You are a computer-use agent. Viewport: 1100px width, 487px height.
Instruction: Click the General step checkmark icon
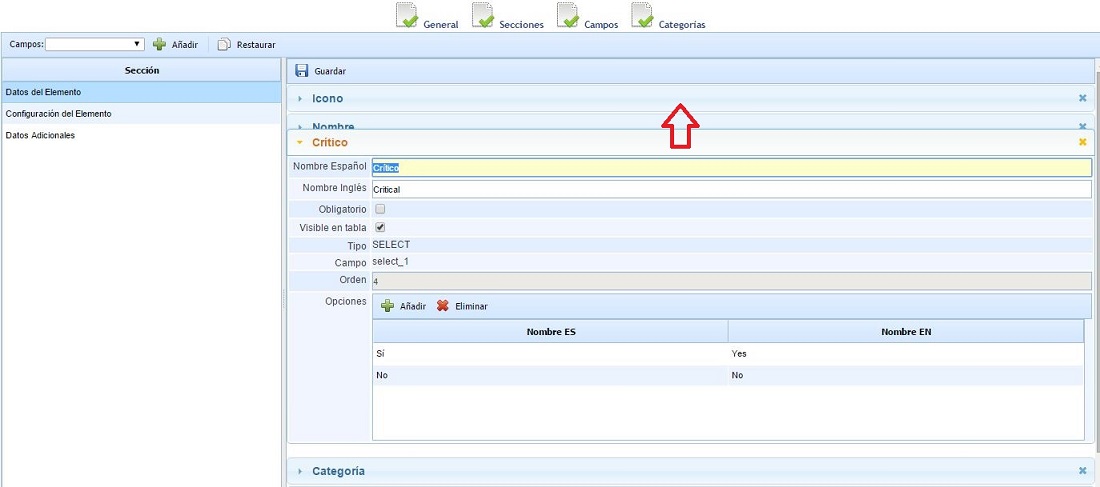(407, 17)
